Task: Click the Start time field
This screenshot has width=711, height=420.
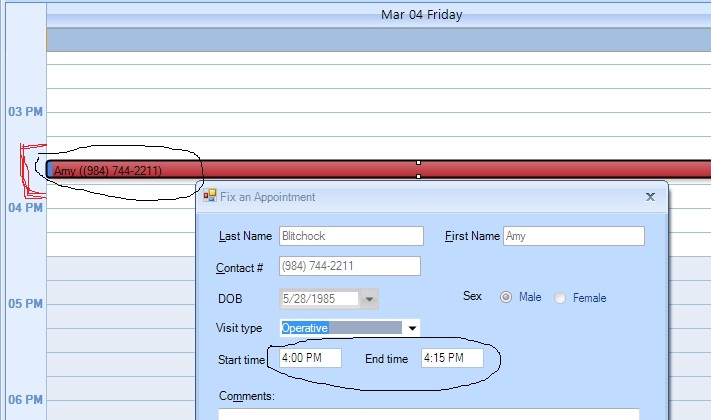Action: click(310, 358)
